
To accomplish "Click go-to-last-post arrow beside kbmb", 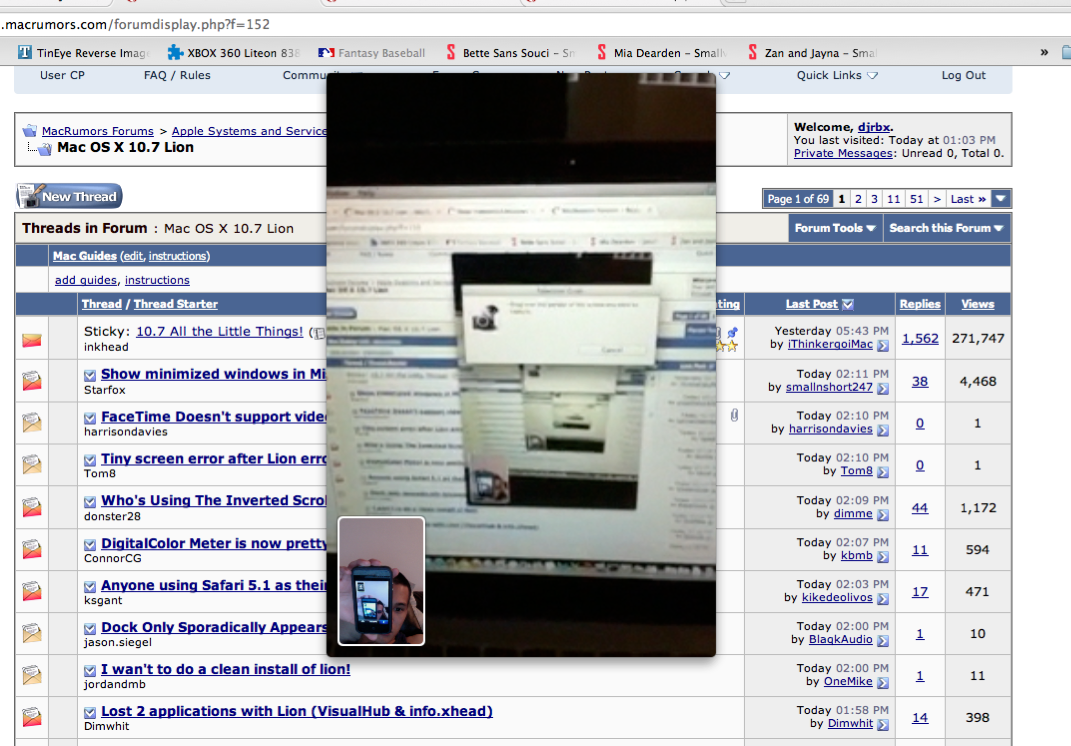I will pos(882,557).
